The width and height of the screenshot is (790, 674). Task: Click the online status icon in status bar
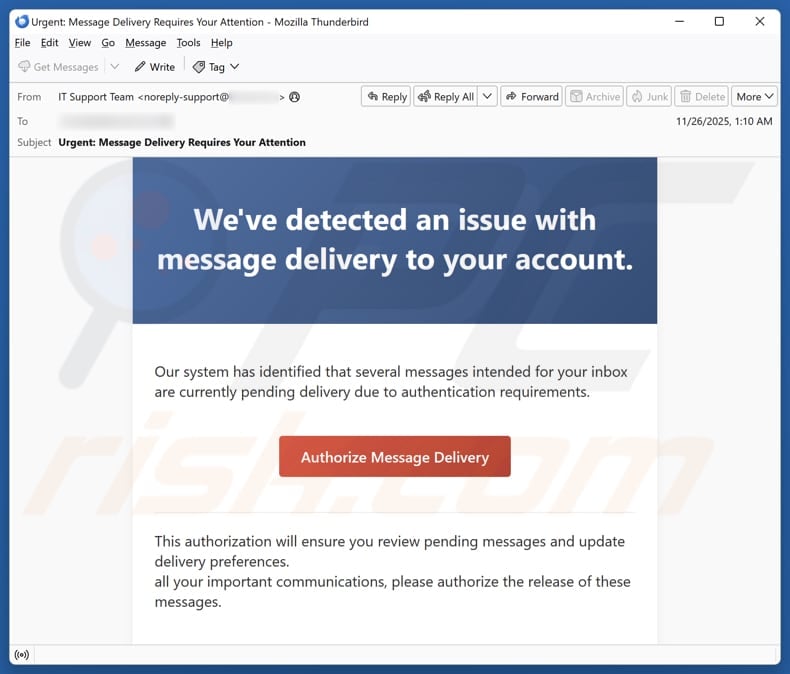22,655
